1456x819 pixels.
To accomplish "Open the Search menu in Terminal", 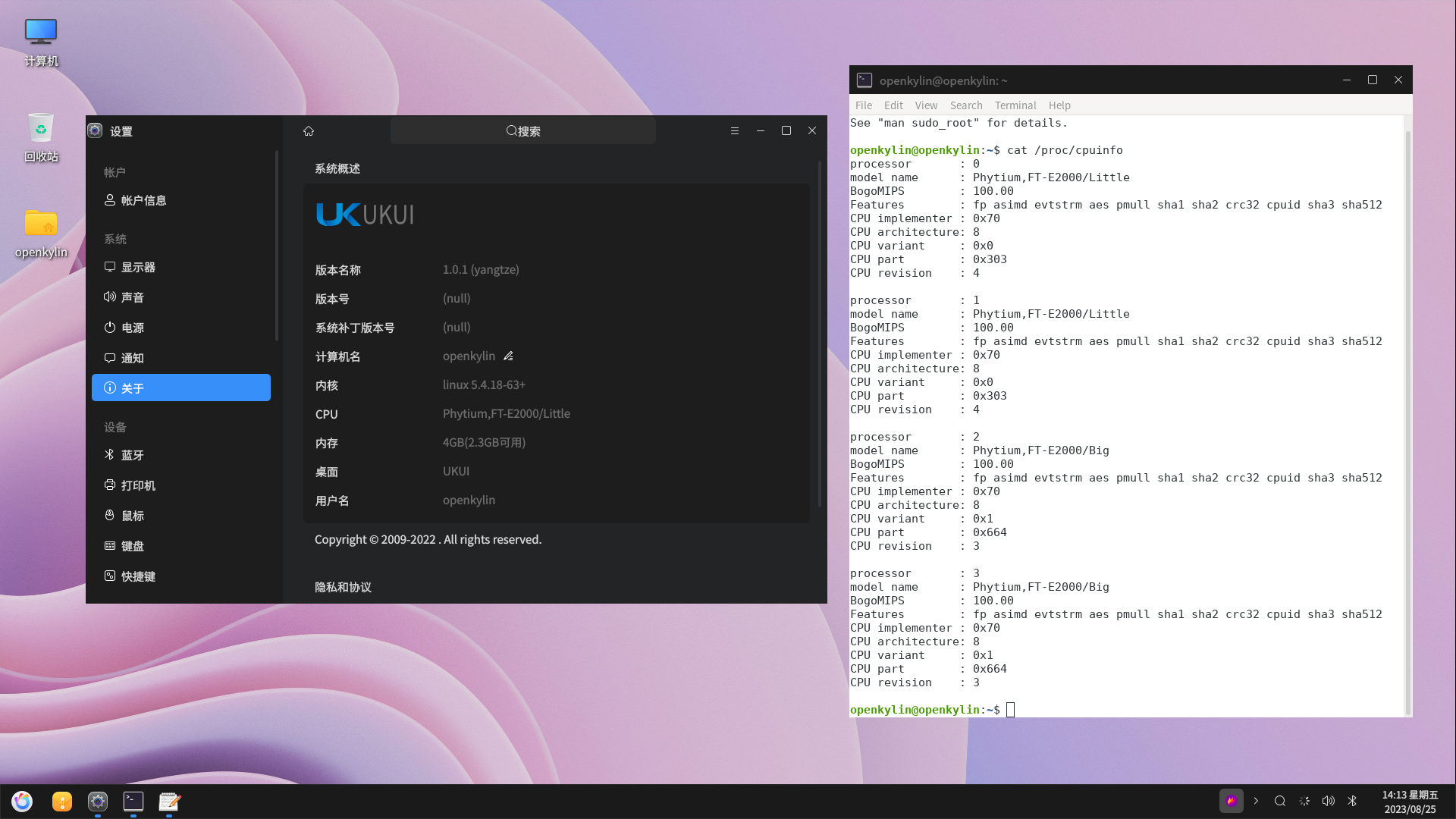I will (x=966, y=105).
